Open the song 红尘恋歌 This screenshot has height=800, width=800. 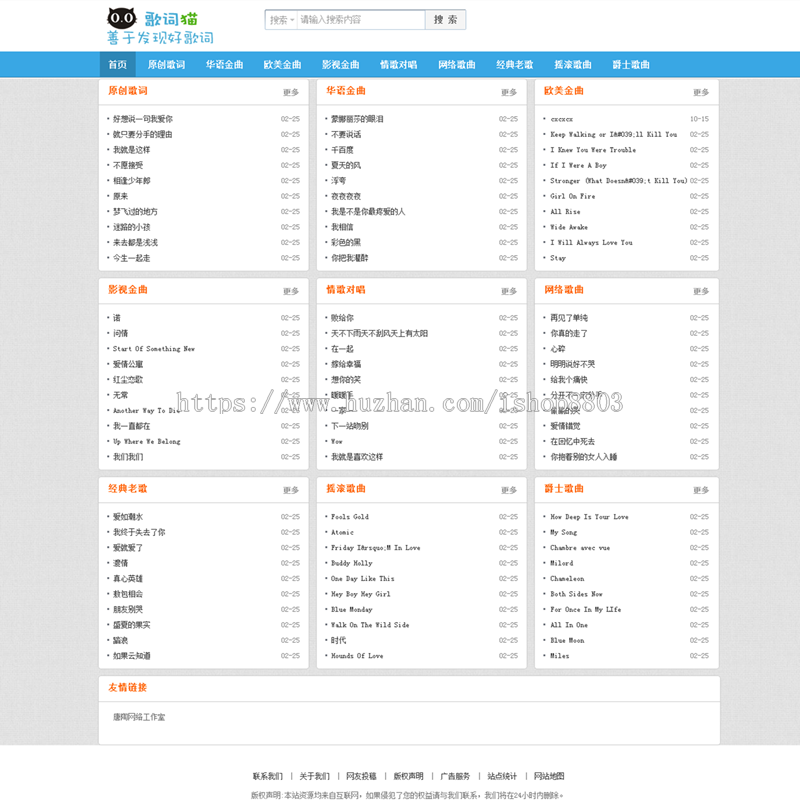[128, 380]
